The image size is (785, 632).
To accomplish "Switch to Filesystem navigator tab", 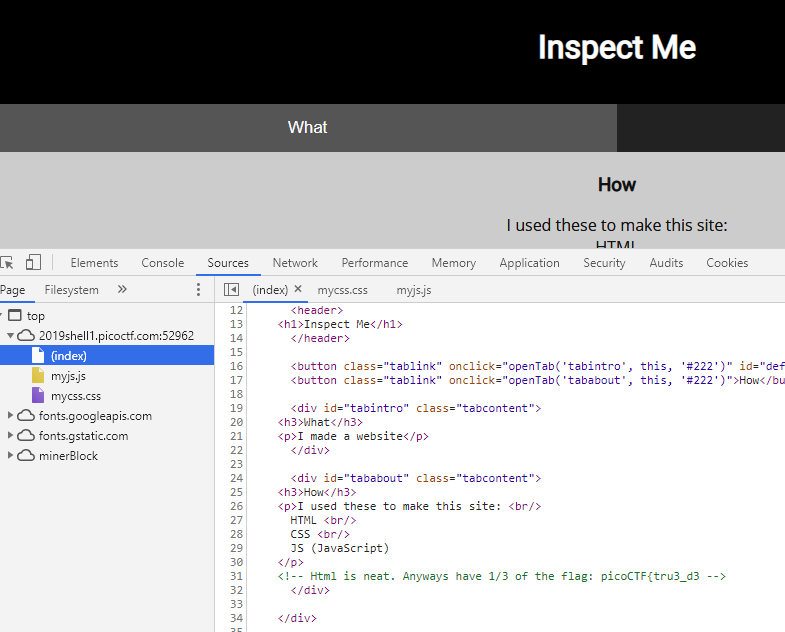I will [x=72, y=290].
